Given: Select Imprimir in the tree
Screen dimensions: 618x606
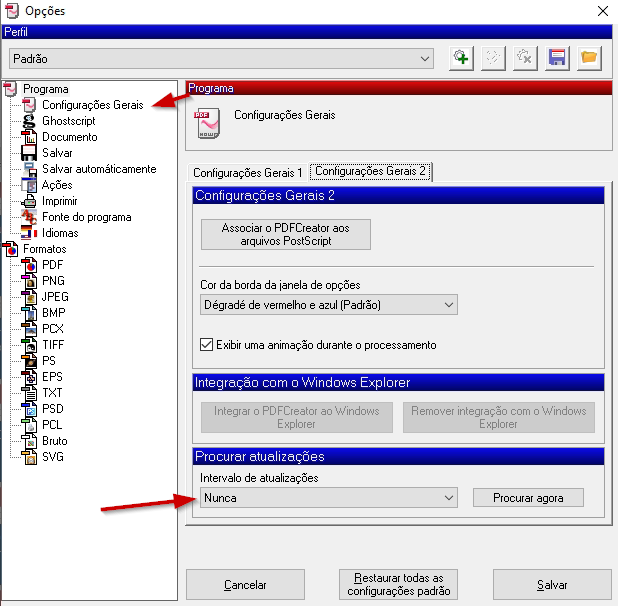Looking at the screenshot, I should point(60,201).
